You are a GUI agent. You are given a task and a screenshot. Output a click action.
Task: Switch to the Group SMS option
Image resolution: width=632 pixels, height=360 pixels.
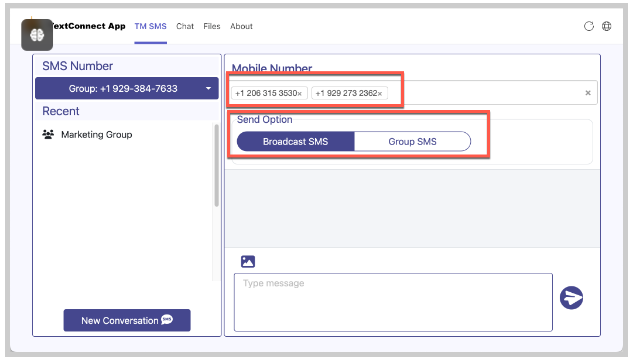(x=412, y=142)
